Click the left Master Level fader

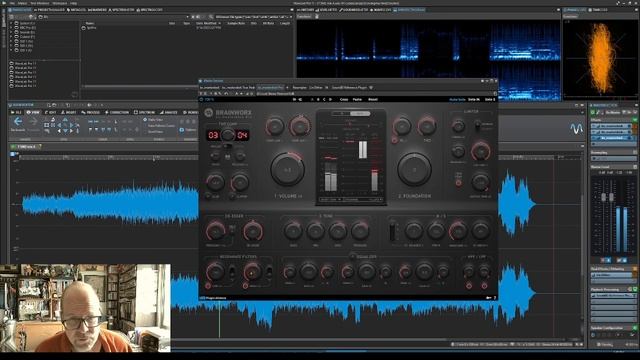(603, 197)
